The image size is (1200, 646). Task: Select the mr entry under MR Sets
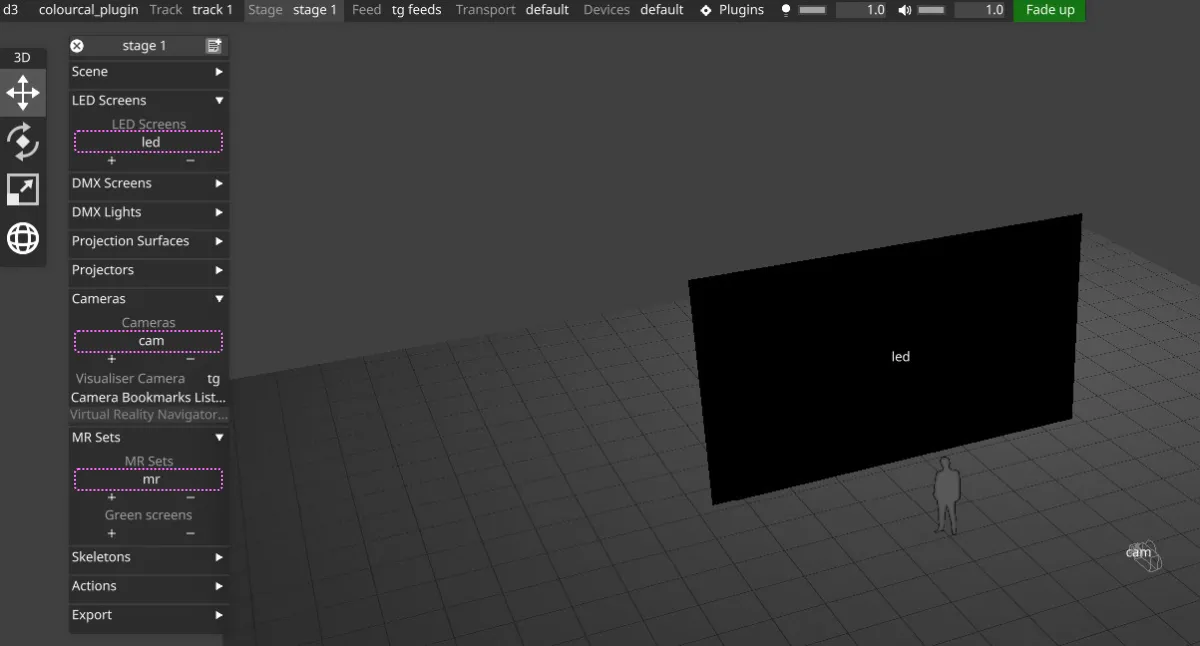147,479
